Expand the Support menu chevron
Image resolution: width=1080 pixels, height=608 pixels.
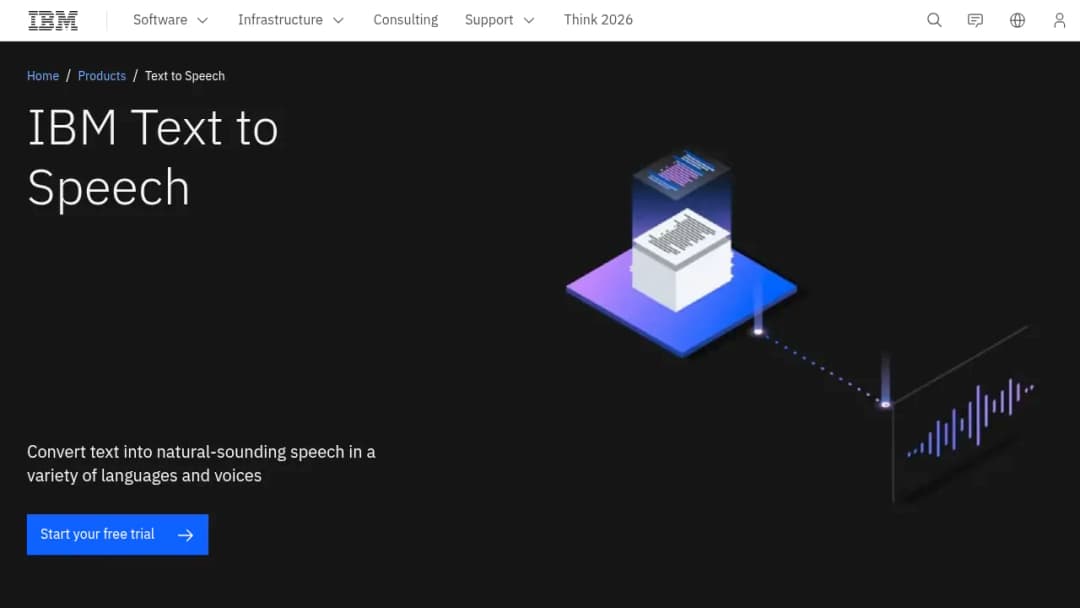529,21
